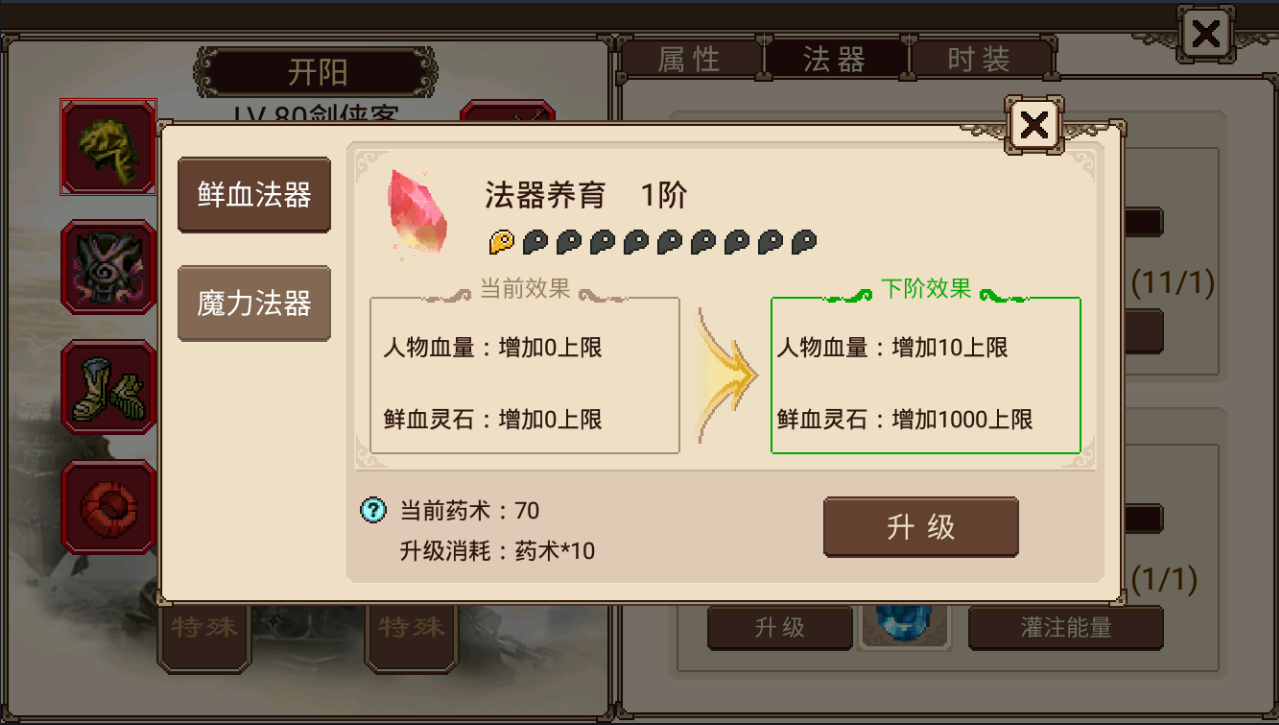Screen dimensions: 1279x725
Task: Click the lower panel 升级 button
Action: click(780, 628)
